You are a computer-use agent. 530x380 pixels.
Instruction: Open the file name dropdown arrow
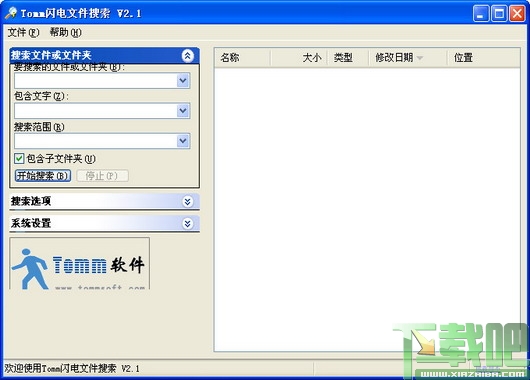tap(183, 81)
